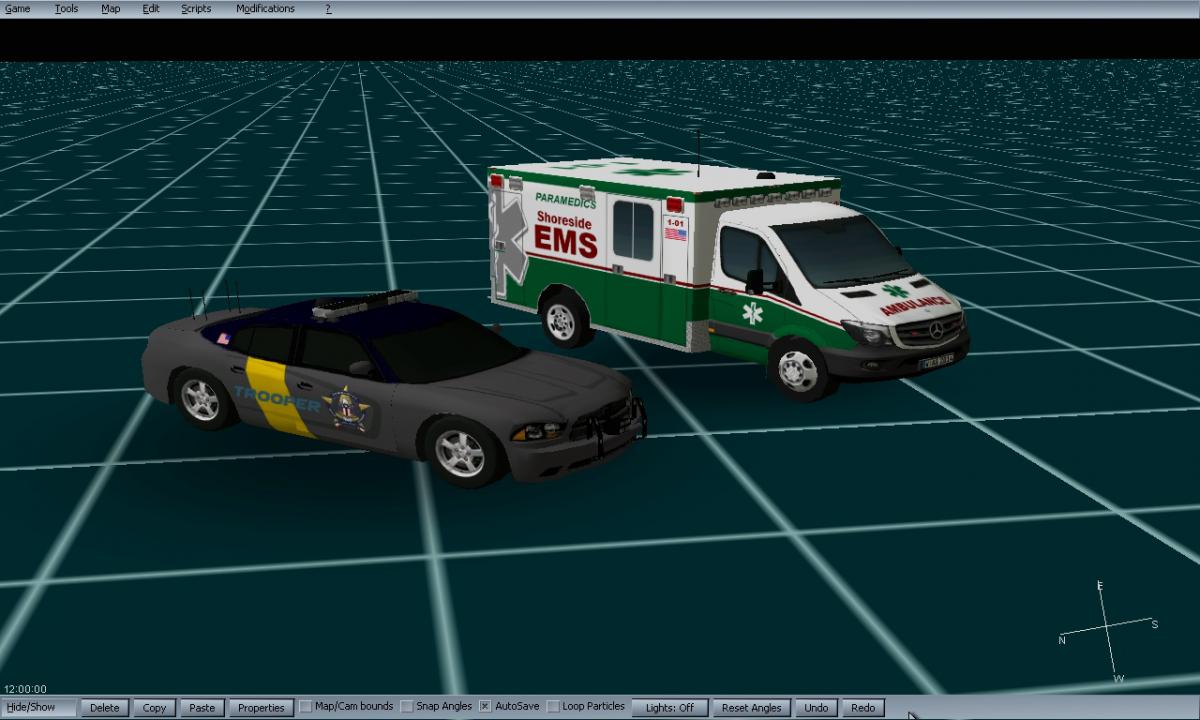The width and height of the screenshot is (1200, 720).
Task: Click the Redo button
Action: point(863,708)
